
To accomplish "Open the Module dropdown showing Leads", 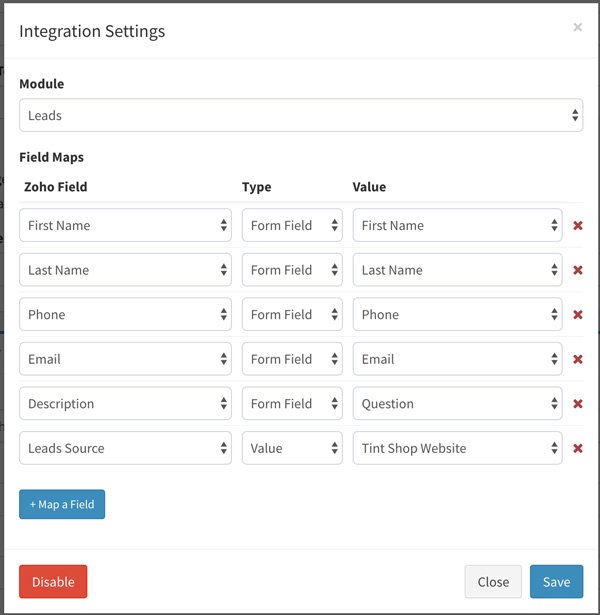I will 300,115.
